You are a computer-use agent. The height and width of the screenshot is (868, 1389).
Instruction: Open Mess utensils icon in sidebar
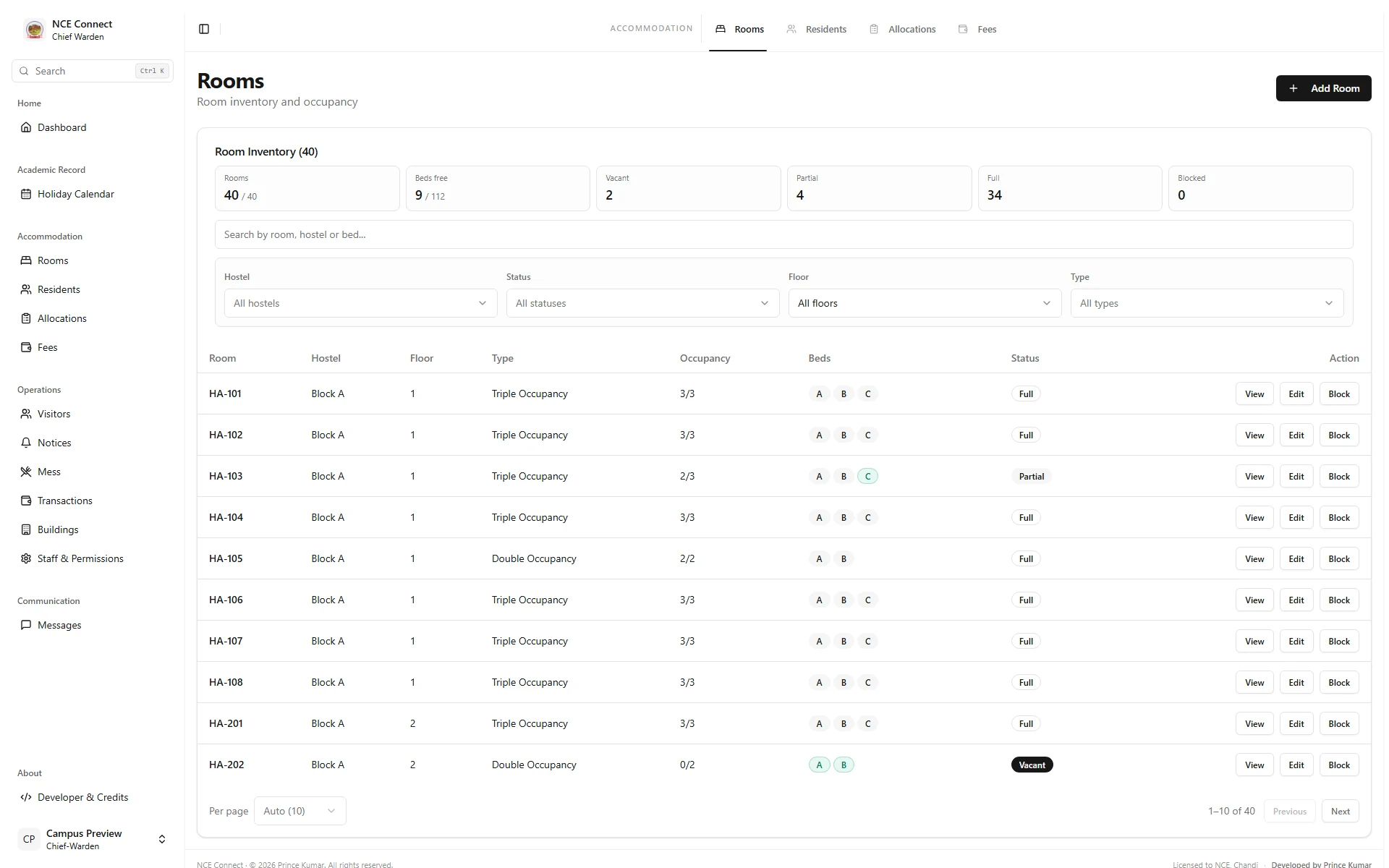click(26, 472)
